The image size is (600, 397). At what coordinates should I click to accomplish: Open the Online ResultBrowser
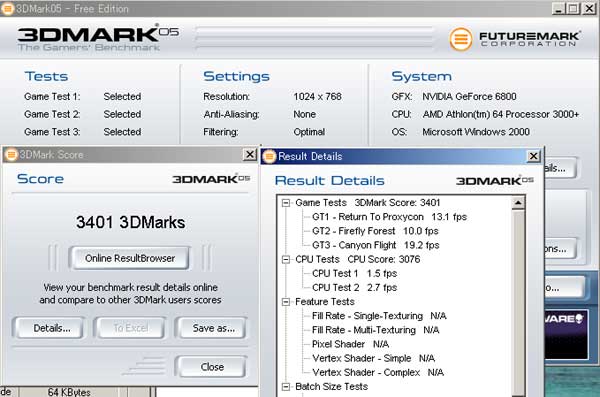130,258
